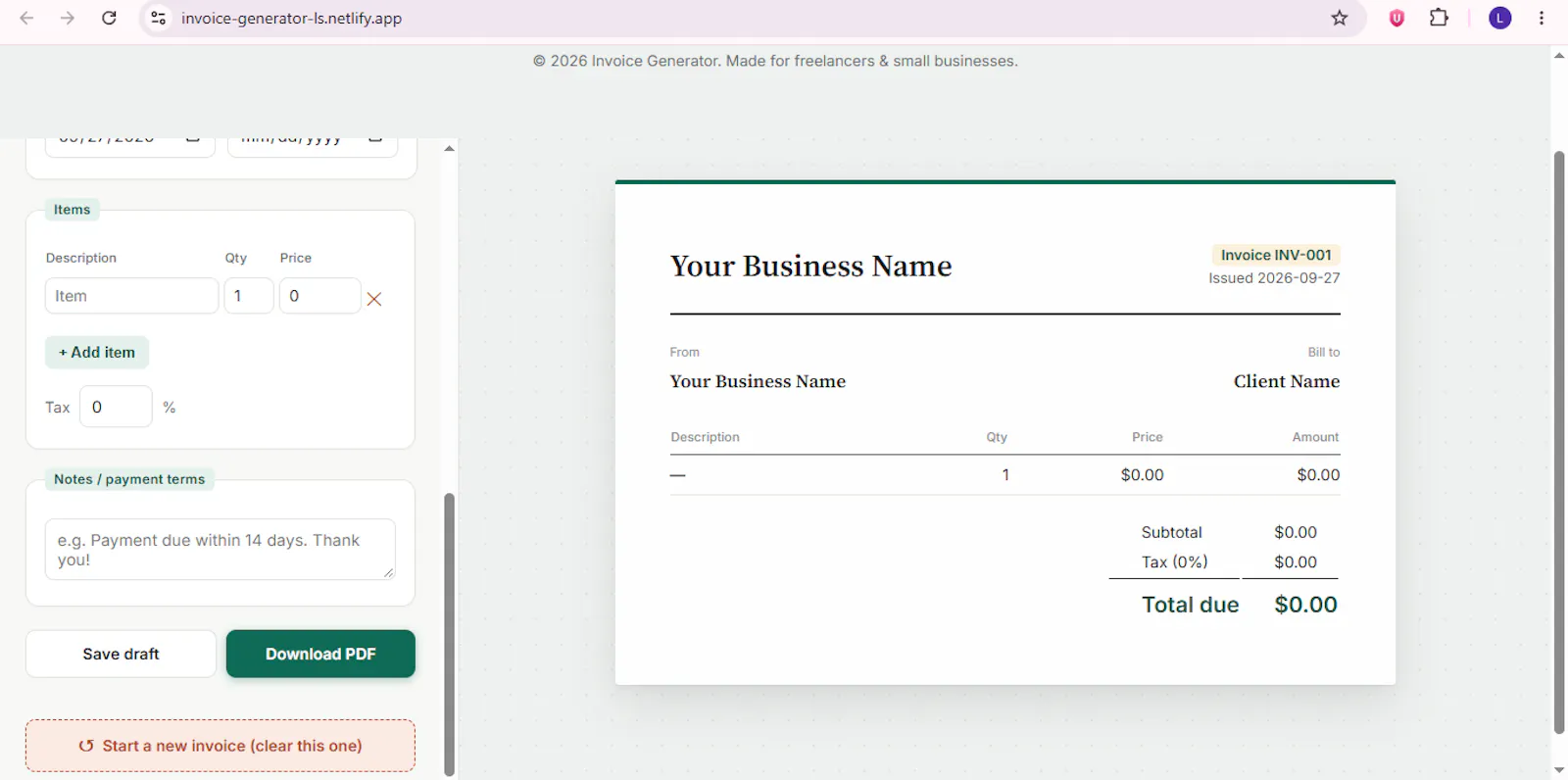Screen dimensions: 1568x780
Task: Open the Chrome profile avatar
Action: point(1499,18)
